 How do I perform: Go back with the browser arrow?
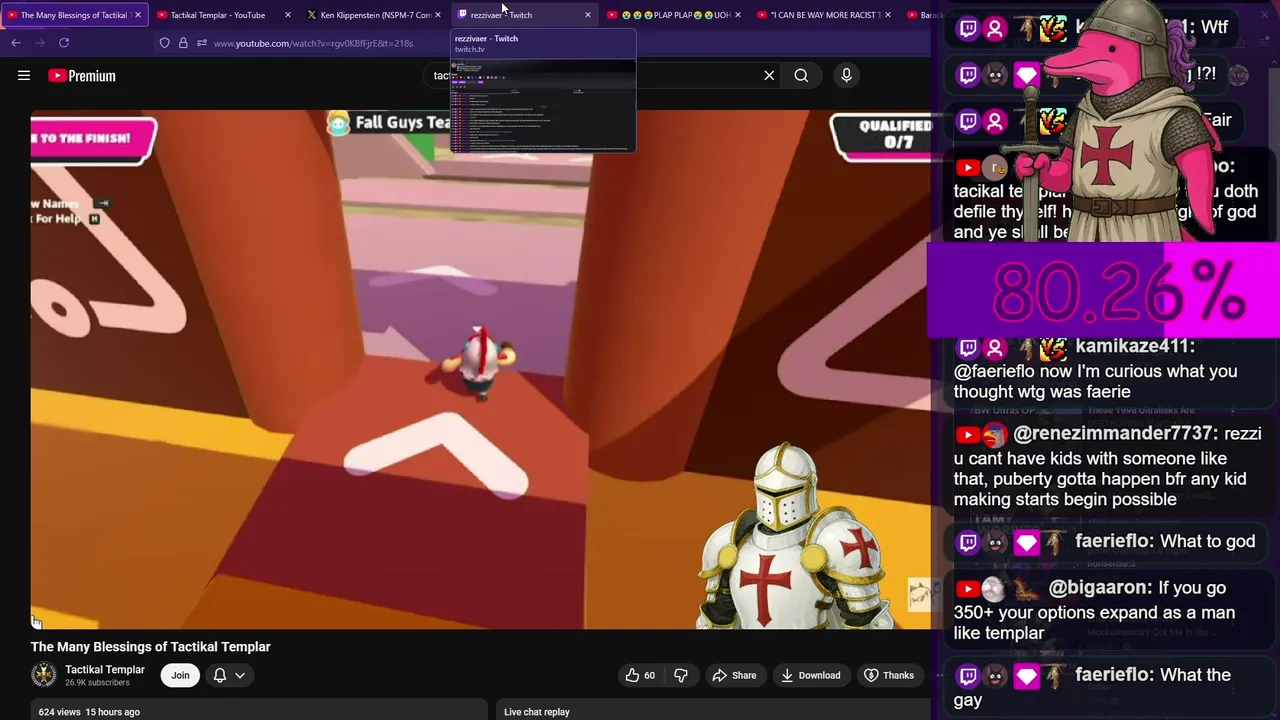point(16,43)
